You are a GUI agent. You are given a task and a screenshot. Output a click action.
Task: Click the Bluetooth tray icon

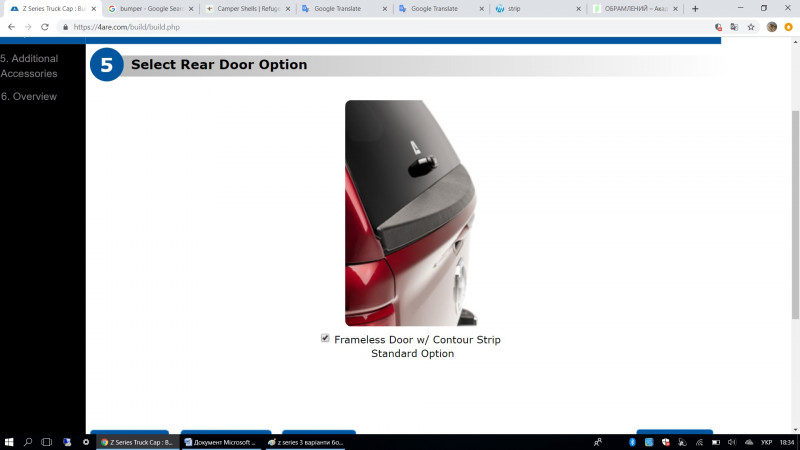click(632, 442)
